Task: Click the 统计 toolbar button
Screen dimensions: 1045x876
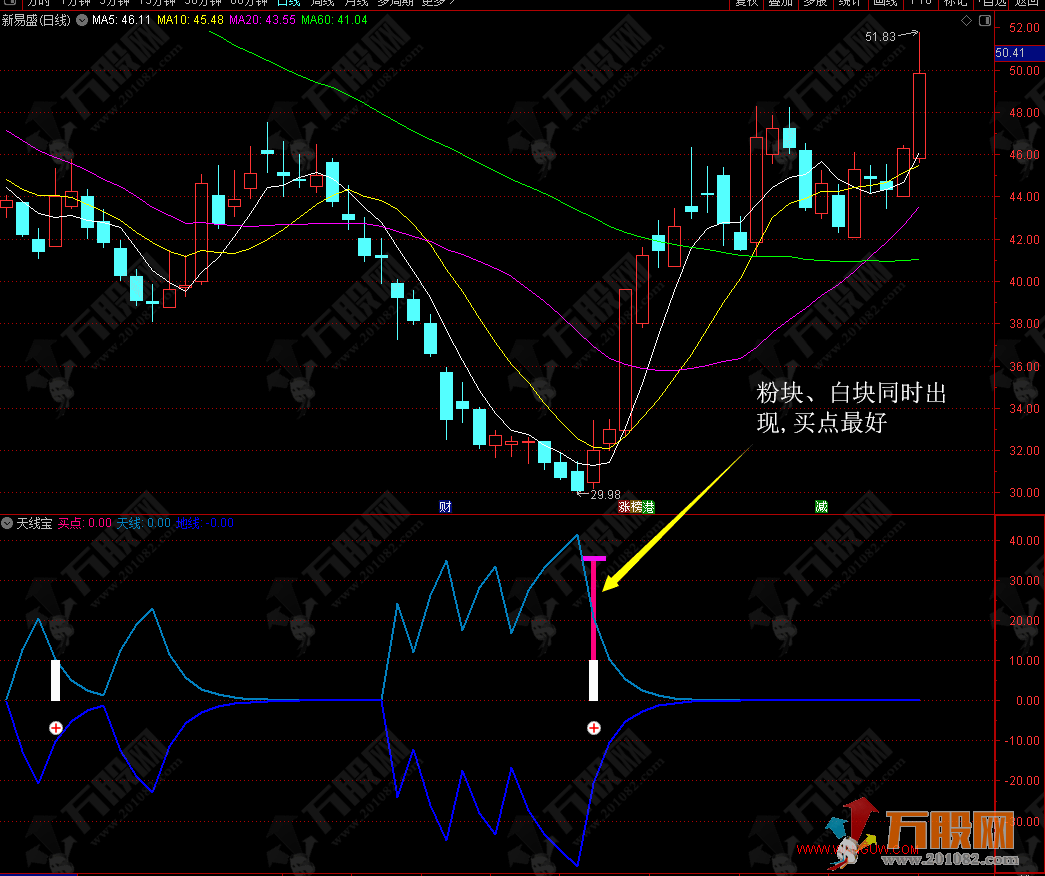Action: [x=850, y=3]
